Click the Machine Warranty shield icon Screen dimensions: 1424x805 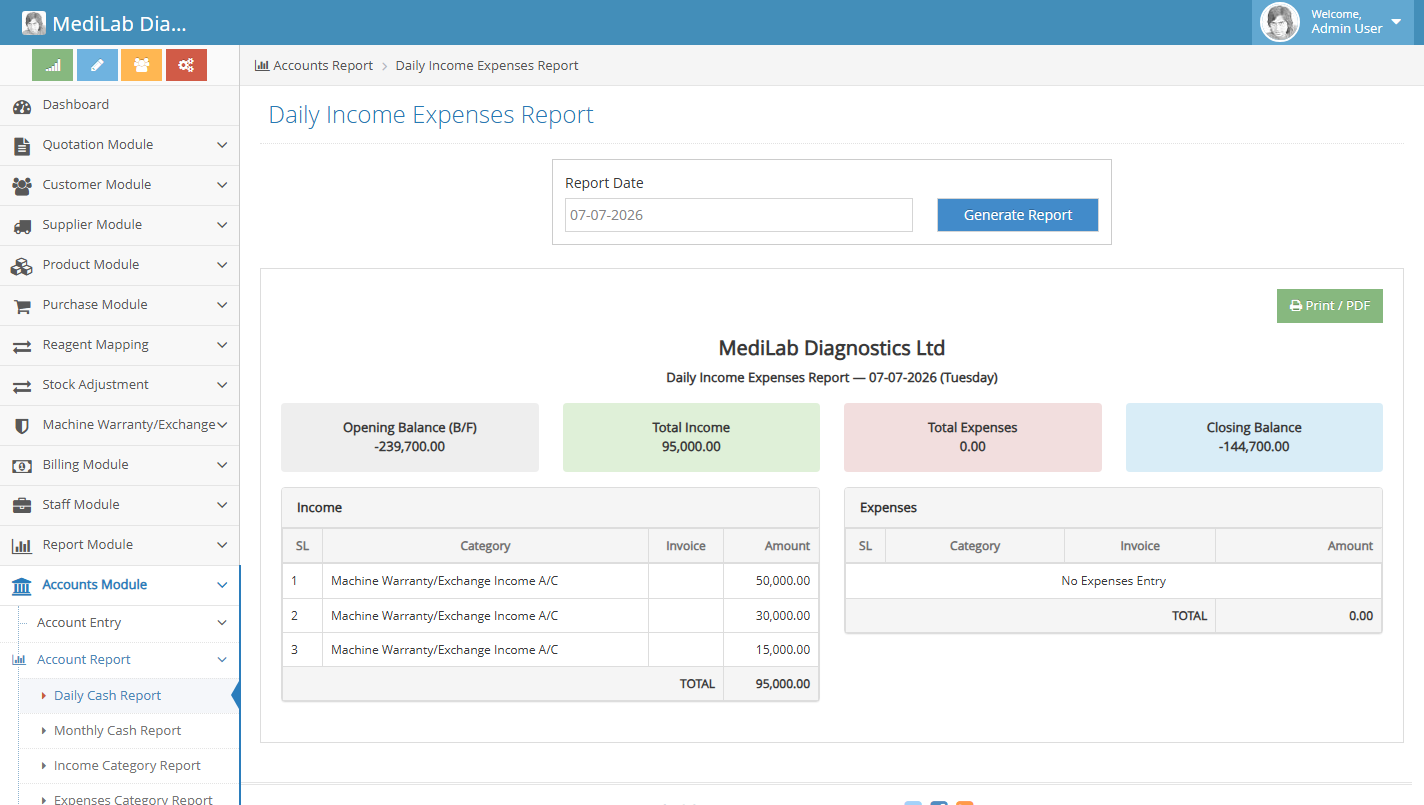tap(22, 425)
